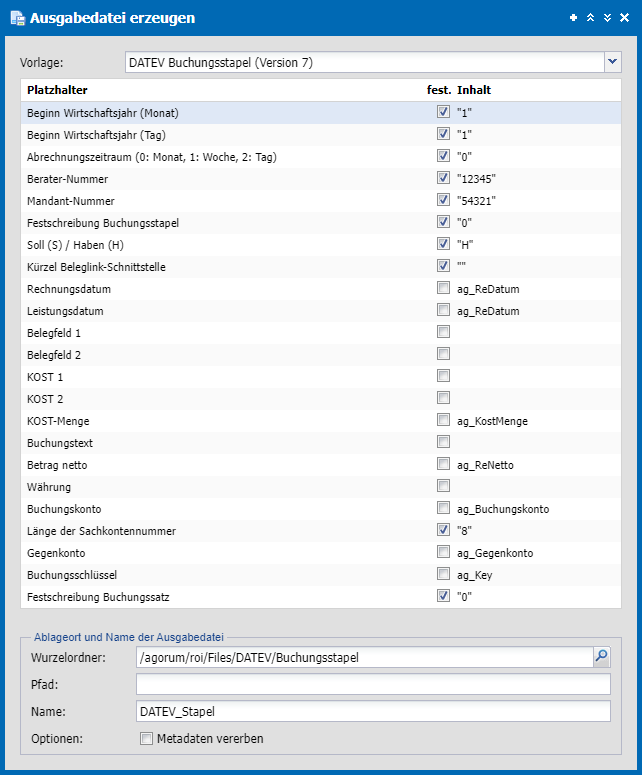Toggle fest. checkbox for Abrechnungszeitraum
This screenshot has width=642, height=775.
(443, 156)
